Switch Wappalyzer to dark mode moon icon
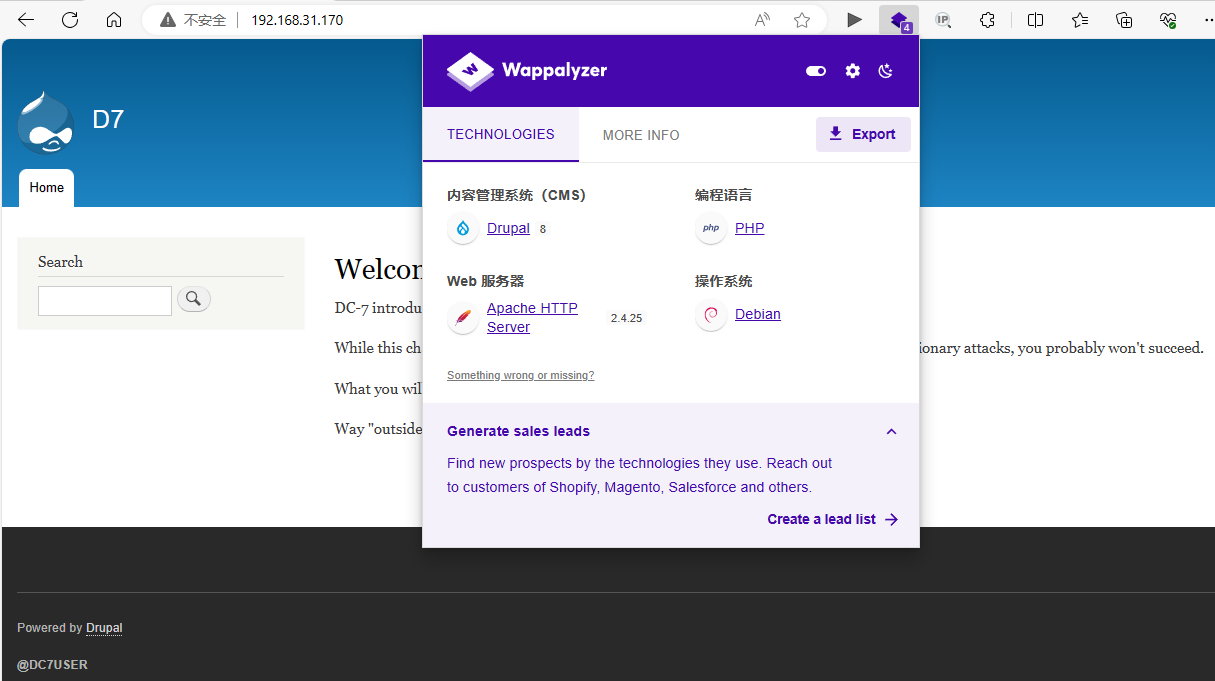The width and height of the screenshot is (1215, 681). [x=886, y=71]
